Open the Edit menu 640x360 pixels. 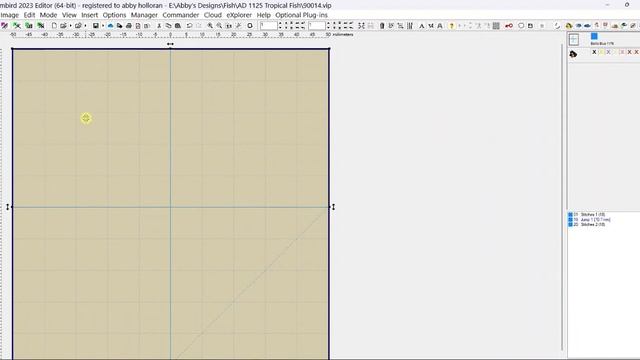[29, 15]
